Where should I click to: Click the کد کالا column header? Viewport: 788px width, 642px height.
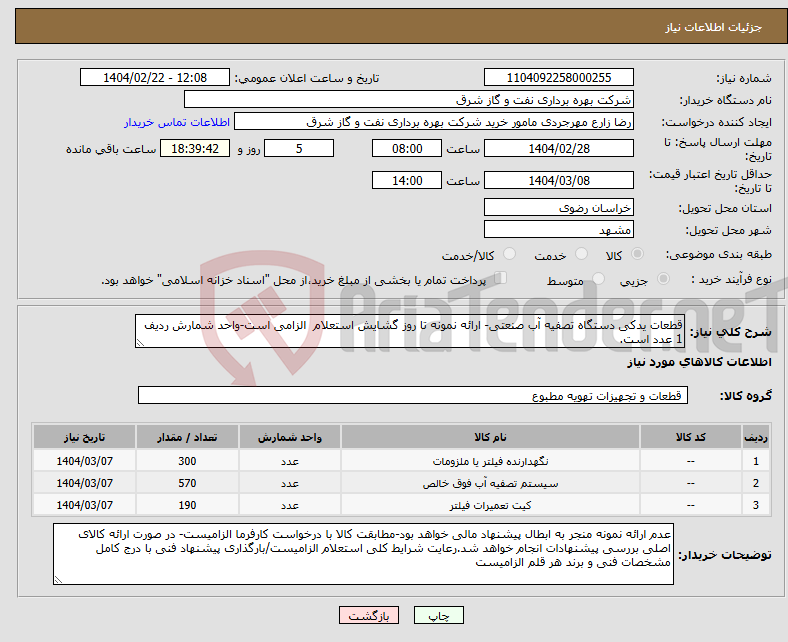pyautogui.click(x=691, y=437)
